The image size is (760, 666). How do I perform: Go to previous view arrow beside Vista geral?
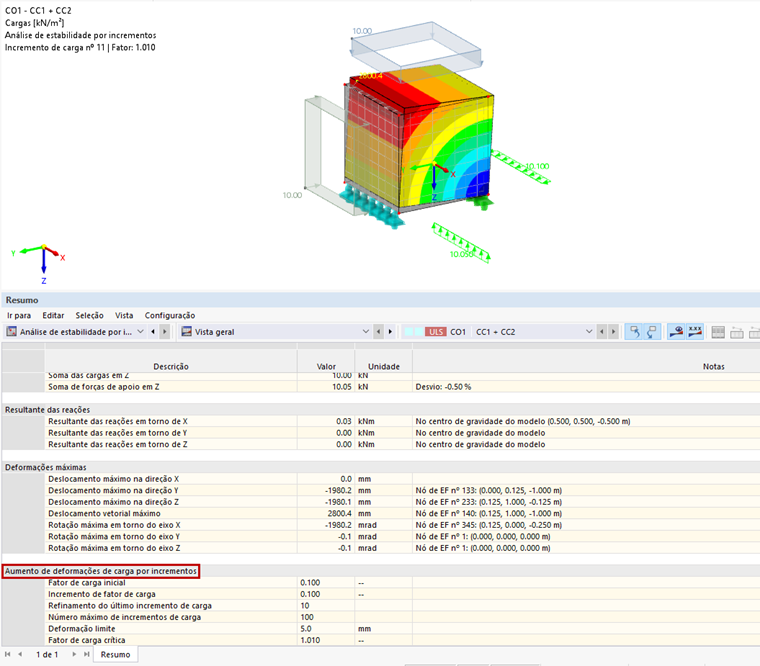point(379,332)
